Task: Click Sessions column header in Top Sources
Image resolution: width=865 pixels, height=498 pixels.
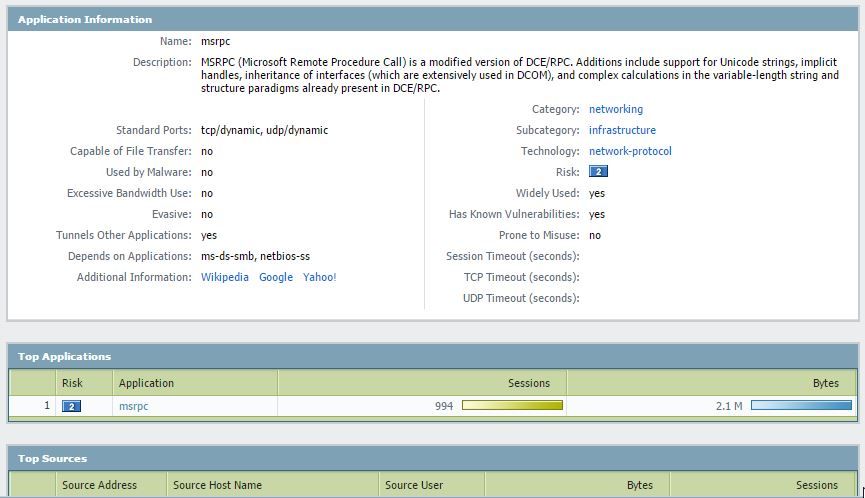Action: [x=763, y=485]
